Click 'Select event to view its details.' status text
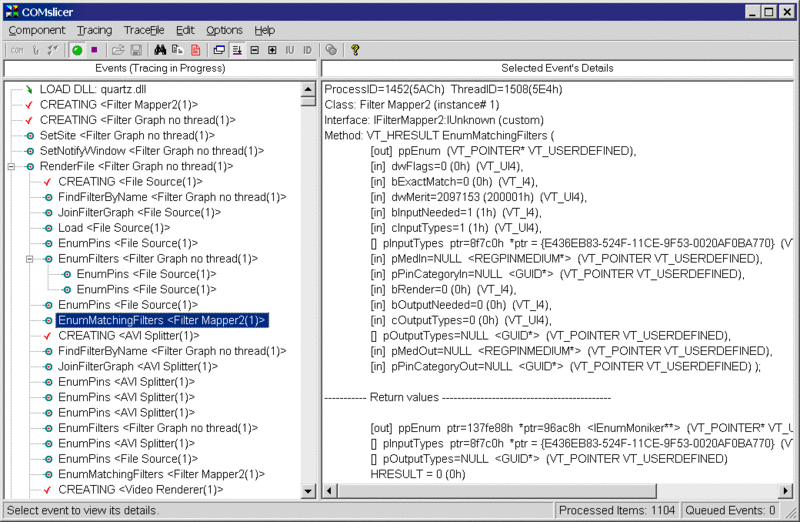 (83, 510)
